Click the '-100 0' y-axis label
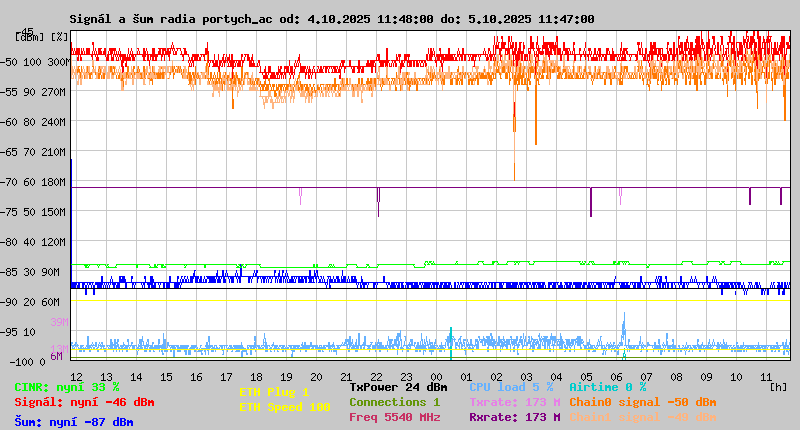The width and height of the screenshot is (800, 430). [x=28, y=362]
